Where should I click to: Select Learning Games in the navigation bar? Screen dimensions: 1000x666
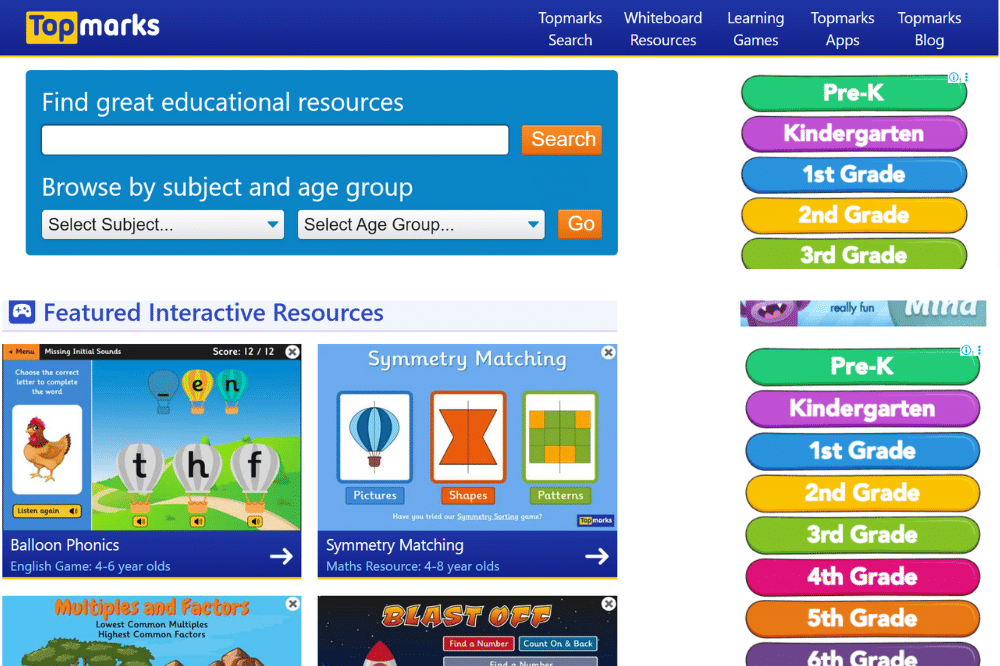[755, 29]
